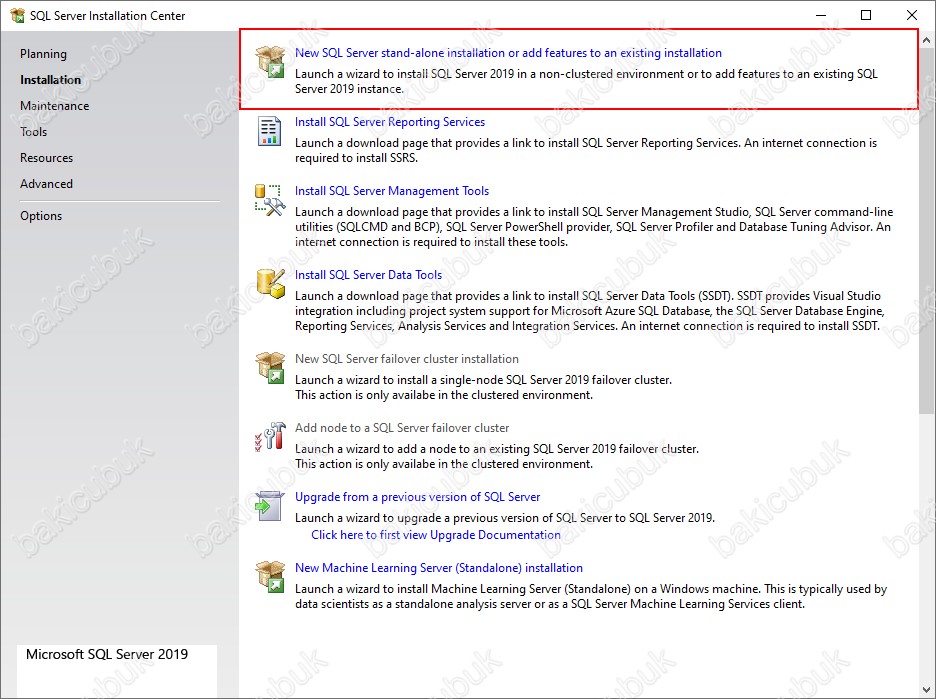The image size is (936, 699).
Task: Open the Options section
Action: (x=41, y=216)
